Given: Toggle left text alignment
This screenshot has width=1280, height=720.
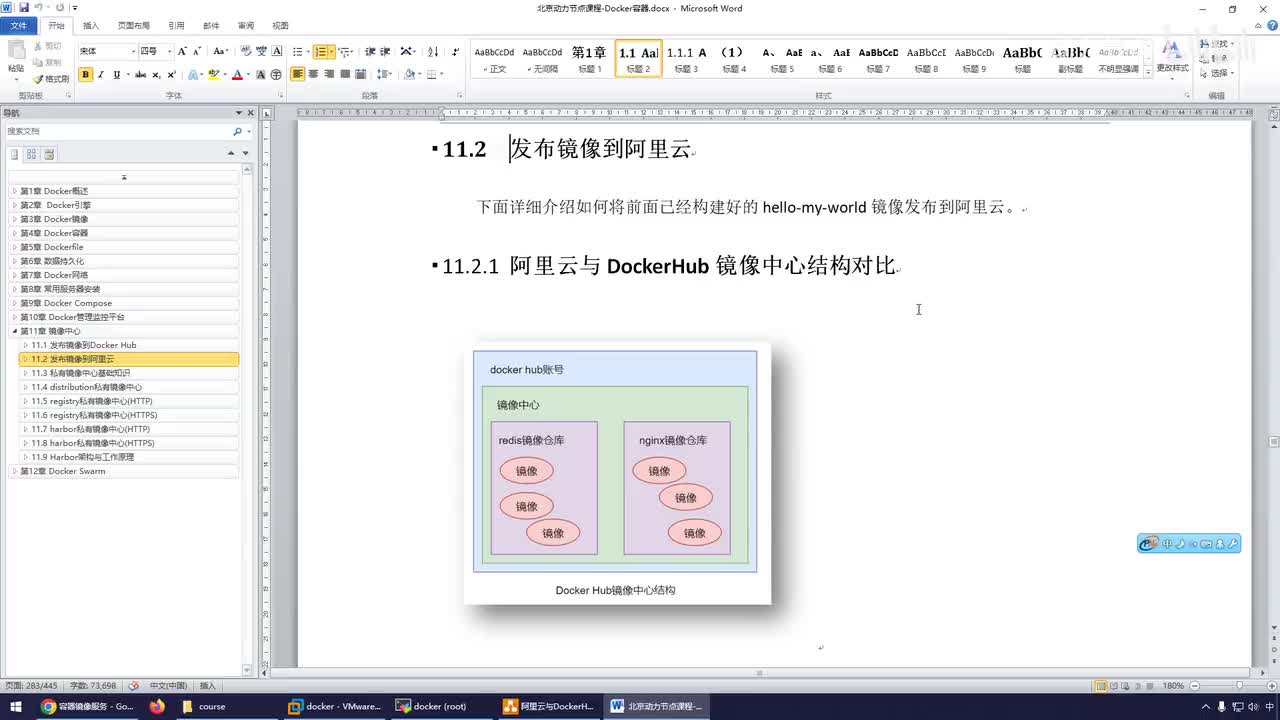Looking at the screenshot, I should (298, 74).
